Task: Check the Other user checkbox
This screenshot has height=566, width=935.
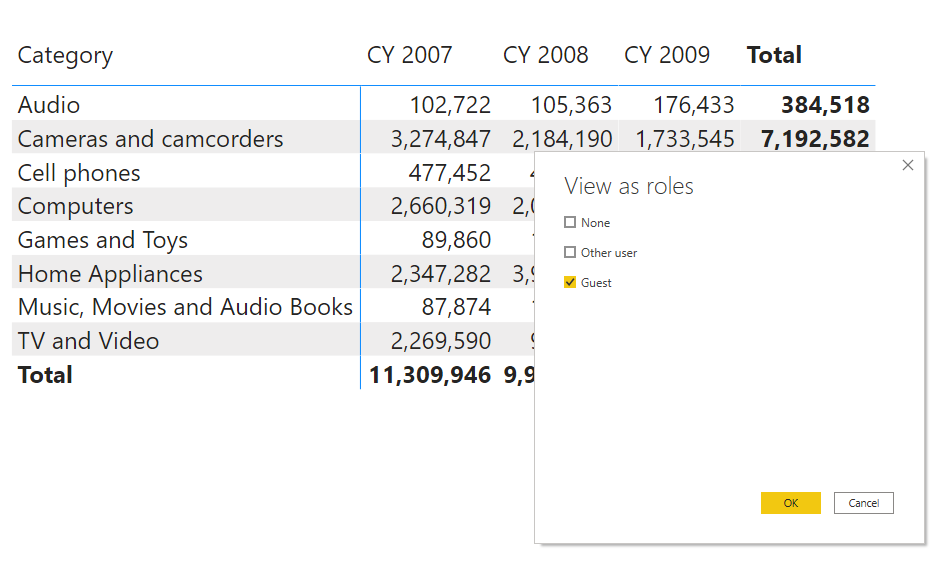Action: 570,252
